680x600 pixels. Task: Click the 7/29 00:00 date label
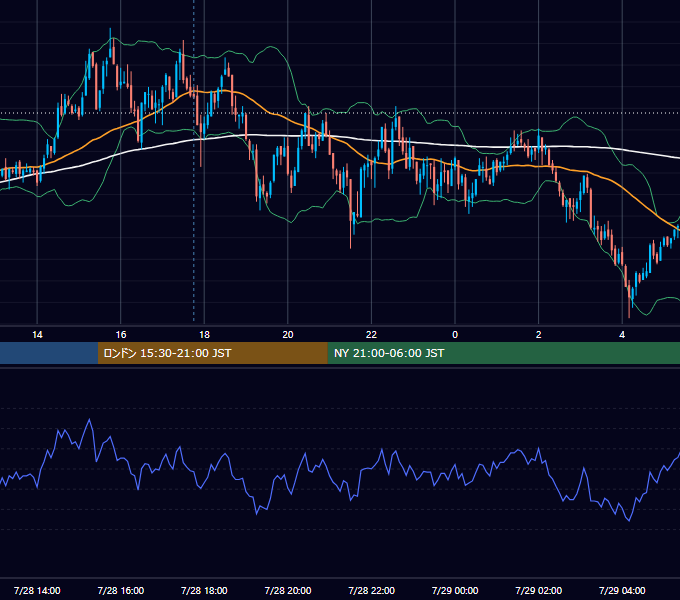pyautogui.click(x=455, y=590)
